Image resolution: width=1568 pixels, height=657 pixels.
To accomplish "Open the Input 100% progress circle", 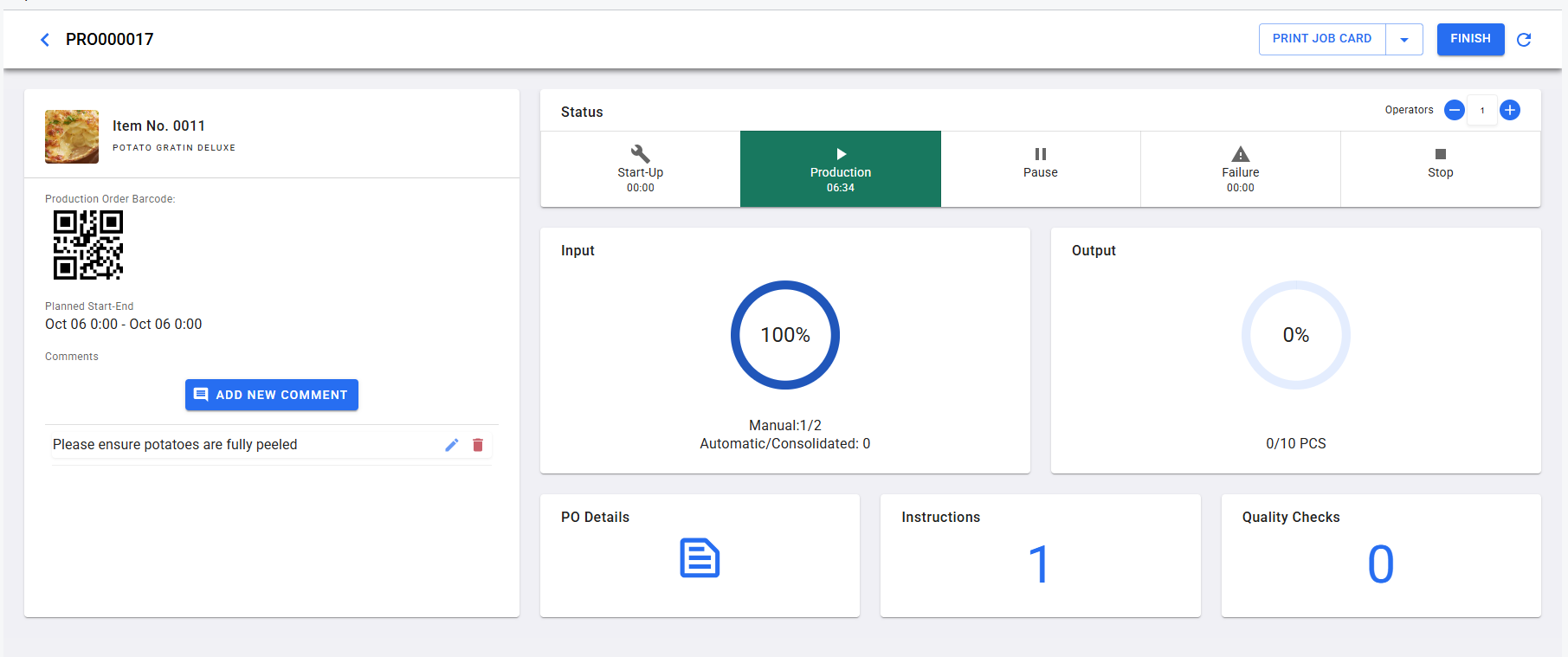I will click(785, 335).
